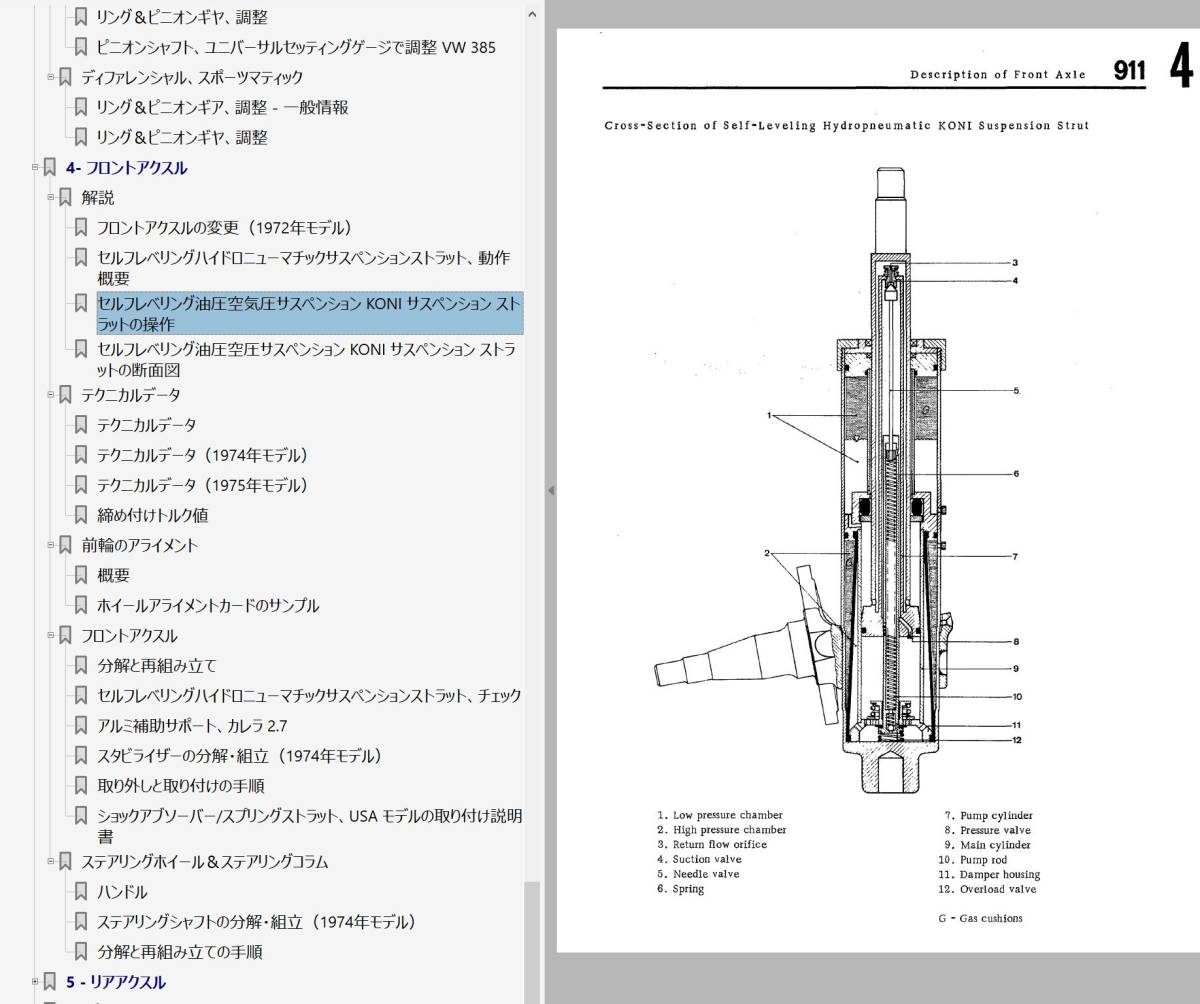Select highlighted bookmark KONI サスペンション ストラットの操作
1200x1004 pixels.
point(309,314)
